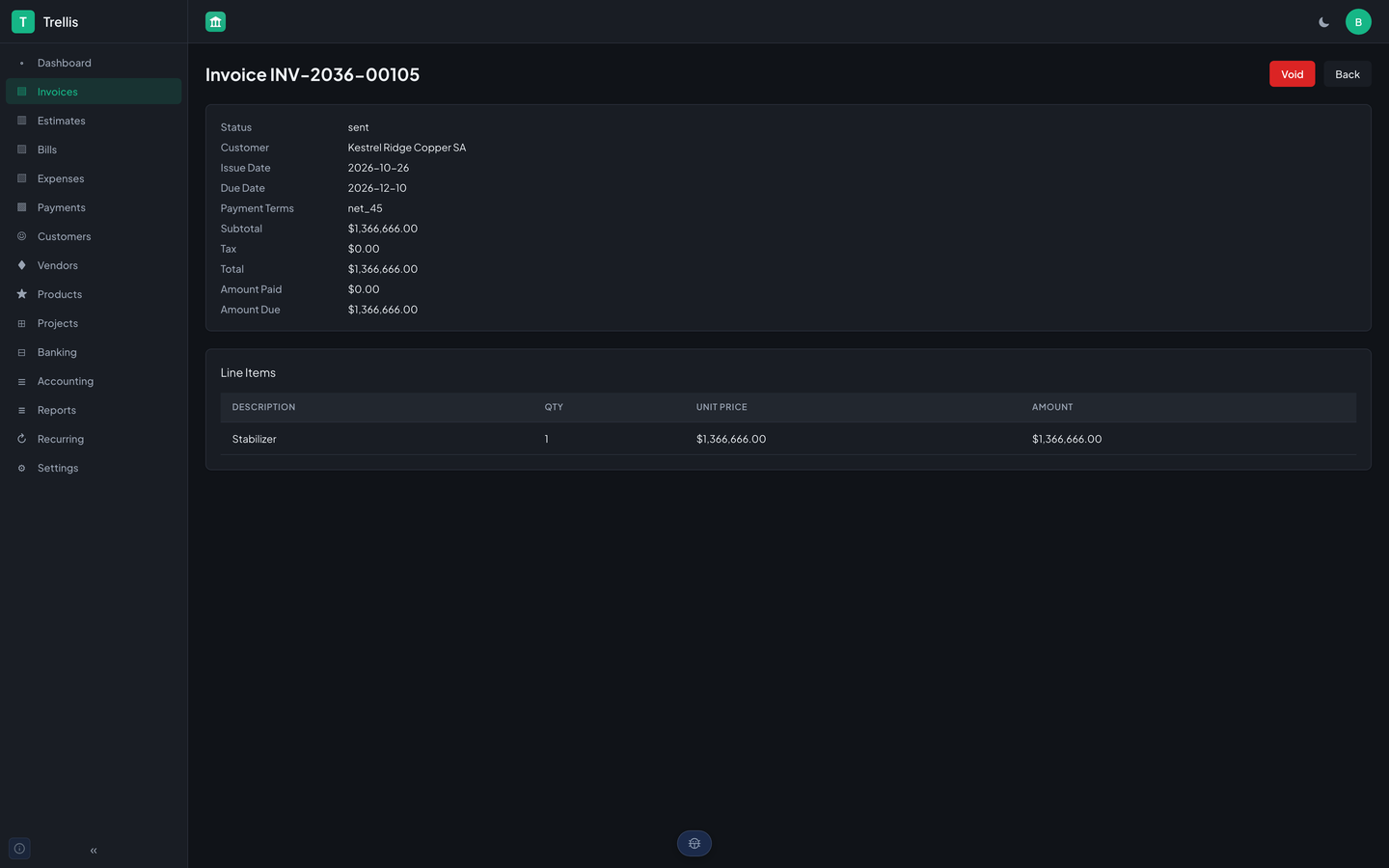The width and height of the screenshot is (1389, 868).
Task: Click the Stabilizer line item description
Action: point(255,439)
